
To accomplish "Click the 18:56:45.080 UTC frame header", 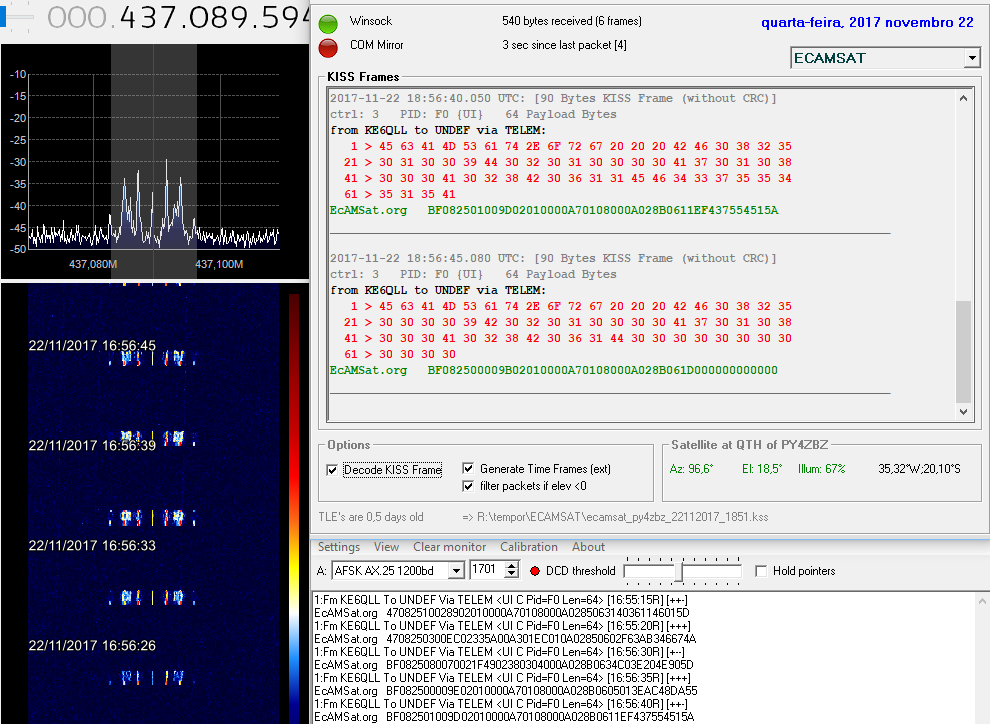I will pos(552,258).
